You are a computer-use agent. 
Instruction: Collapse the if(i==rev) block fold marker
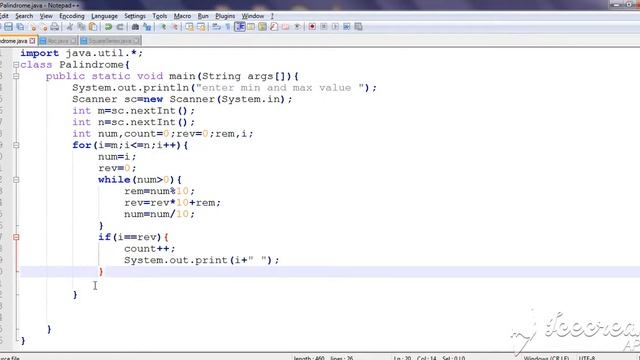[16, 237]
